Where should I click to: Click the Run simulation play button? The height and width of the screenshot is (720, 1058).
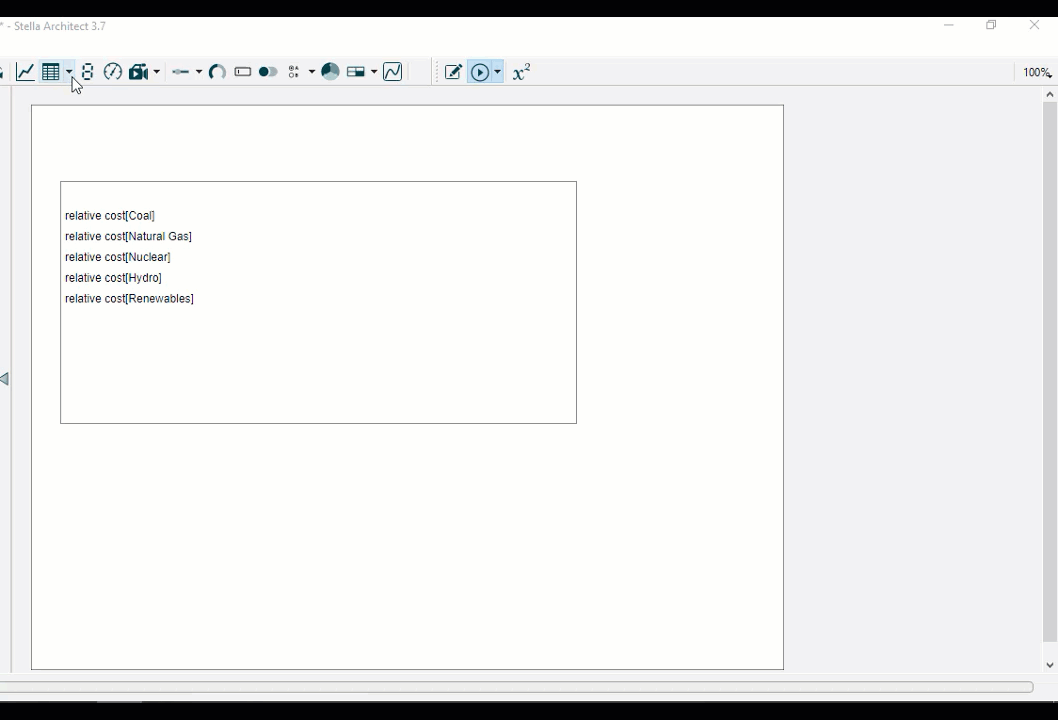coord(480,72)
